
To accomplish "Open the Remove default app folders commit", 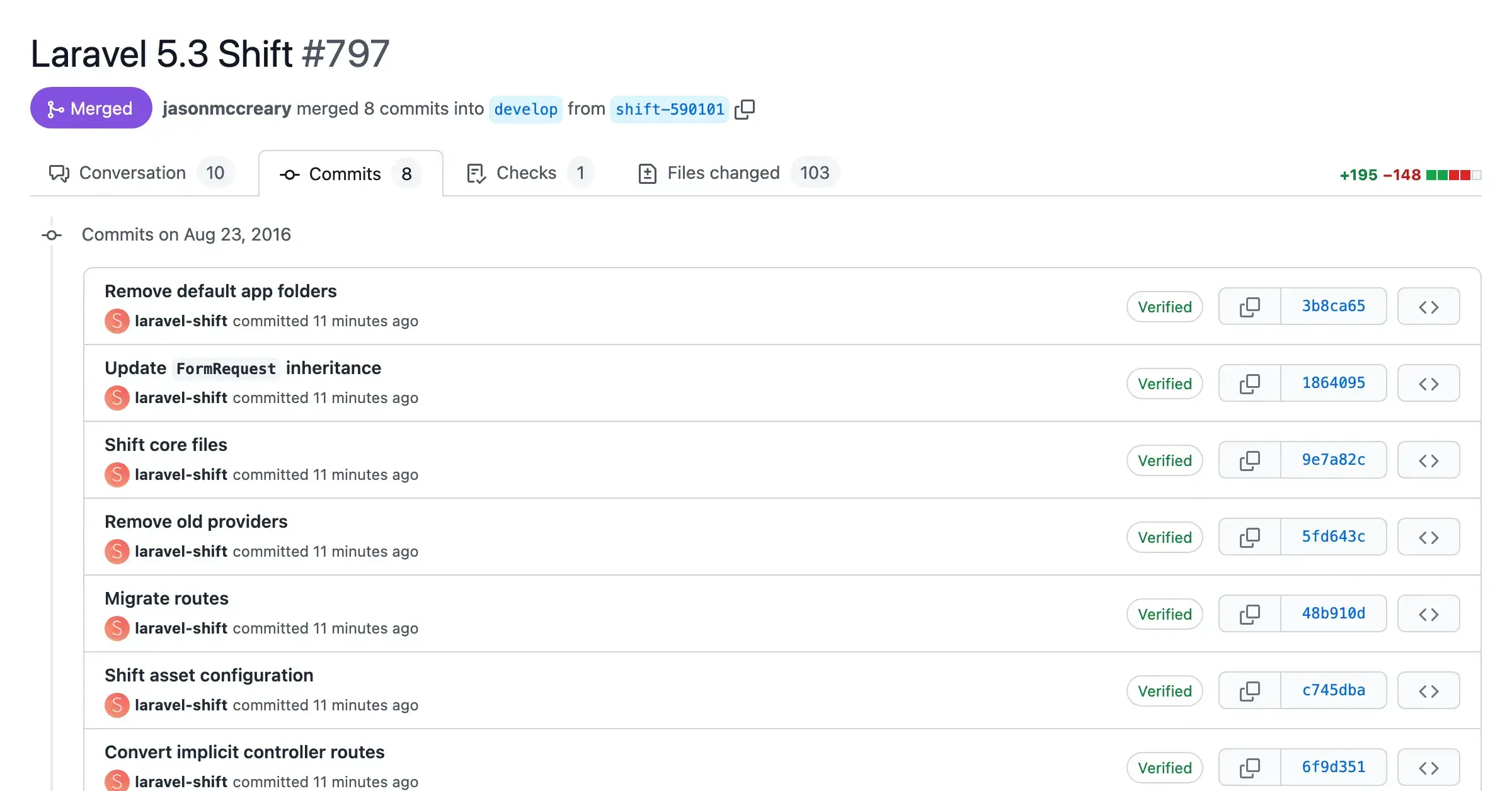I will click(x=220, y=291).
